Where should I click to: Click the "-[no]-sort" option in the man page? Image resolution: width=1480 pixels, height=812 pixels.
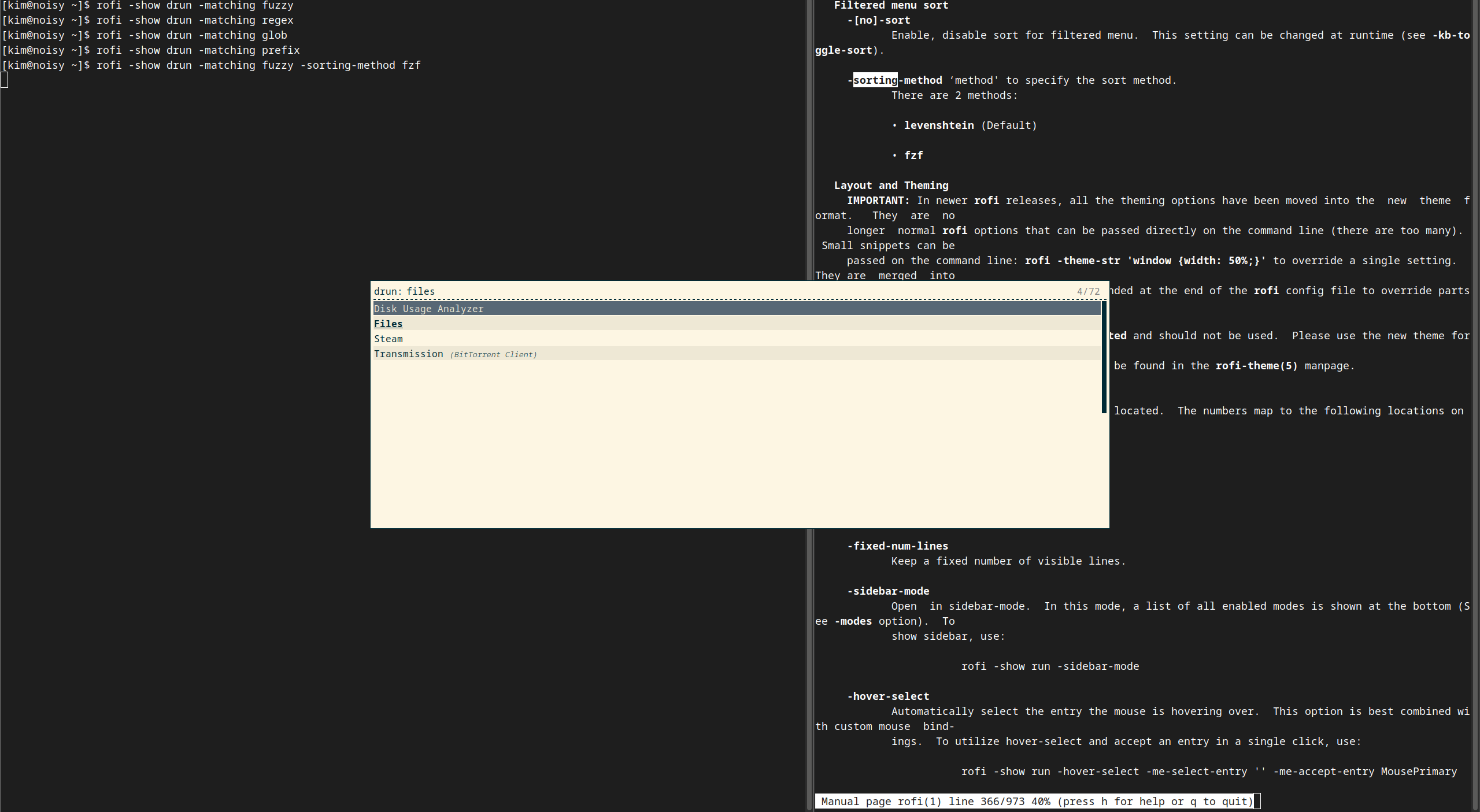(x=879, y=20)
